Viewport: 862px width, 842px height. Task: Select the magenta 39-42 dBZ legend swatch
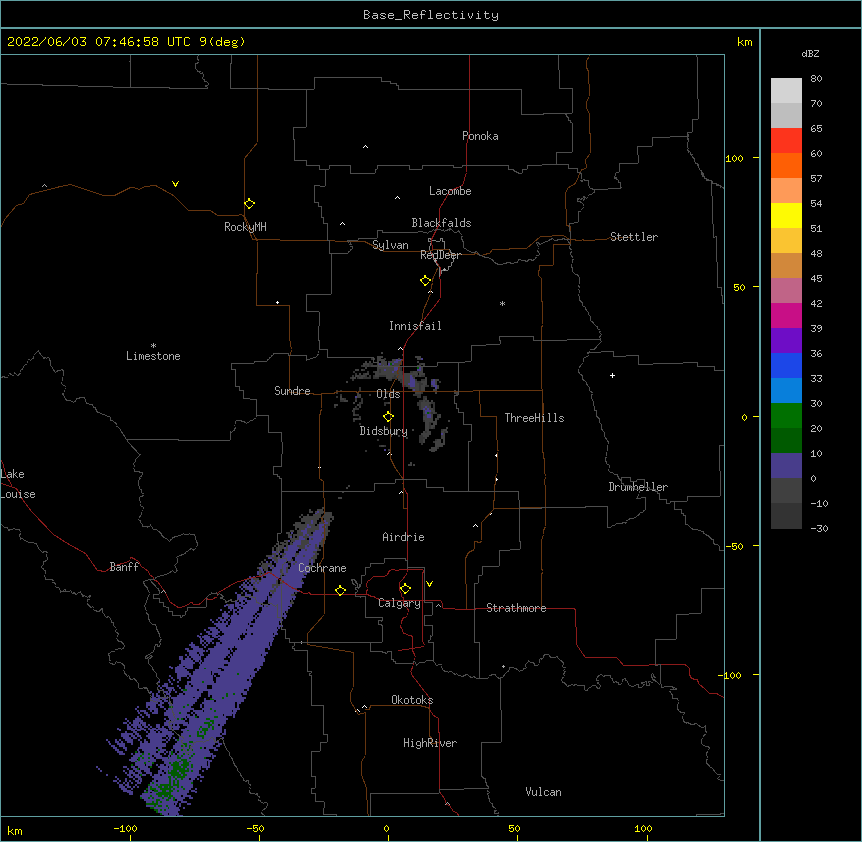786,315
